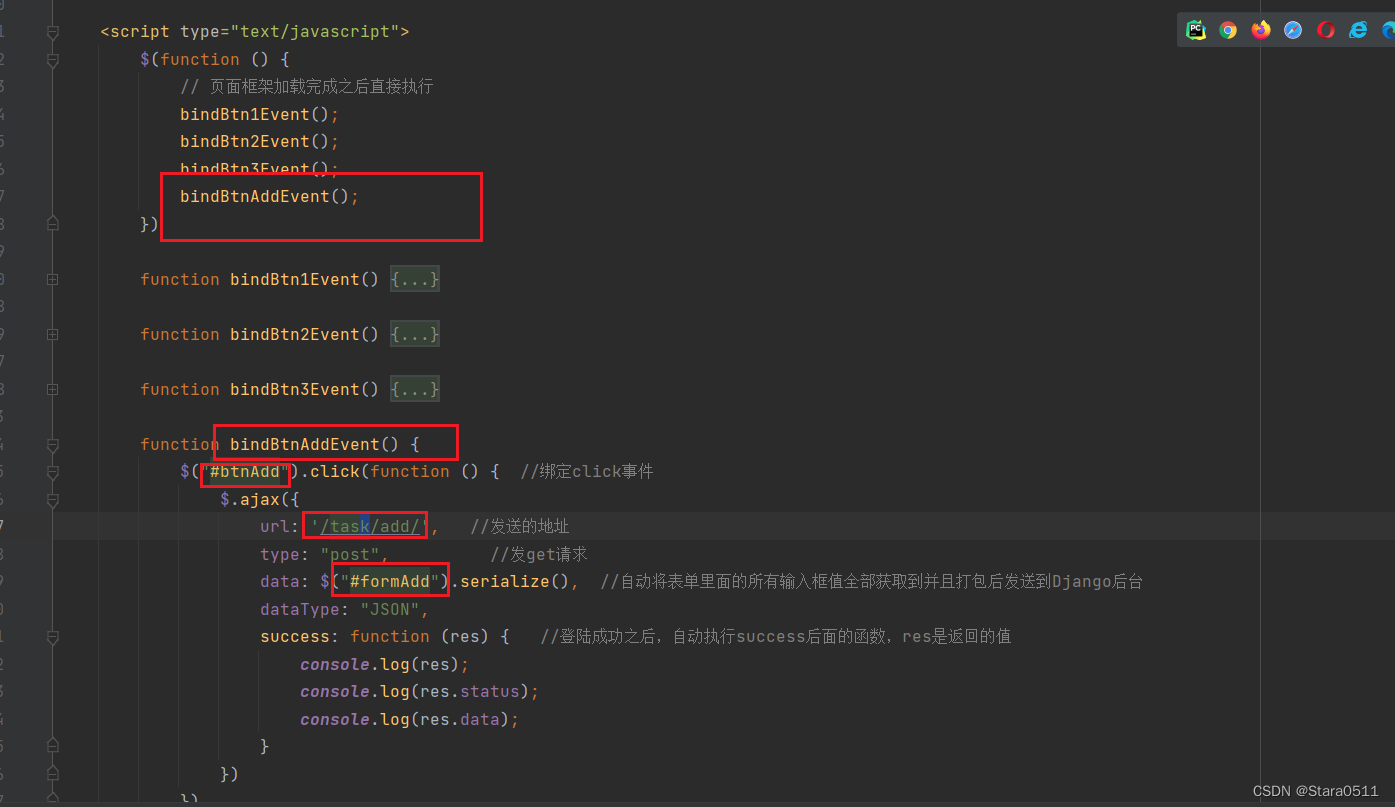Collapse the #btnAdd click handler fold marker

tap(53, 472)
